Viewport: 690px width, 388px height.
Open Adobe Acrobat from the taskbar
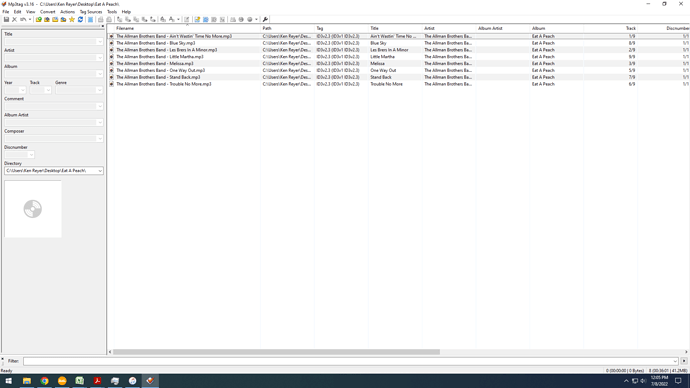coord(97,381)
